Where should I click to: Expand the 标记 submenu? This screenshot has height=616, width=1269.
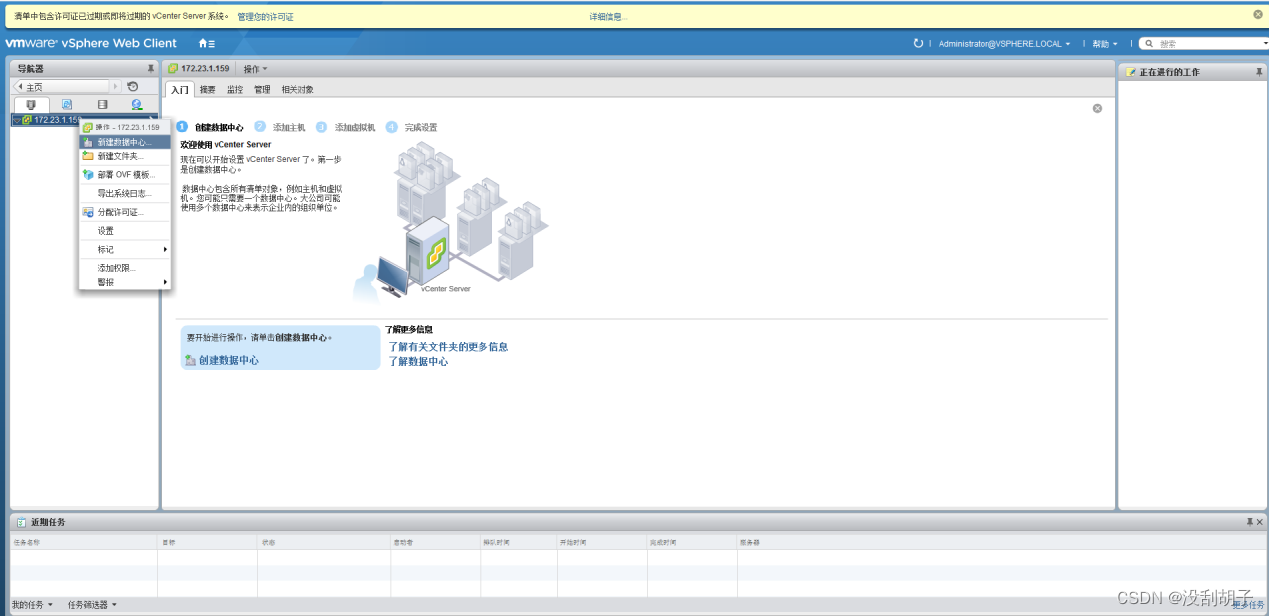click(125, 249)
